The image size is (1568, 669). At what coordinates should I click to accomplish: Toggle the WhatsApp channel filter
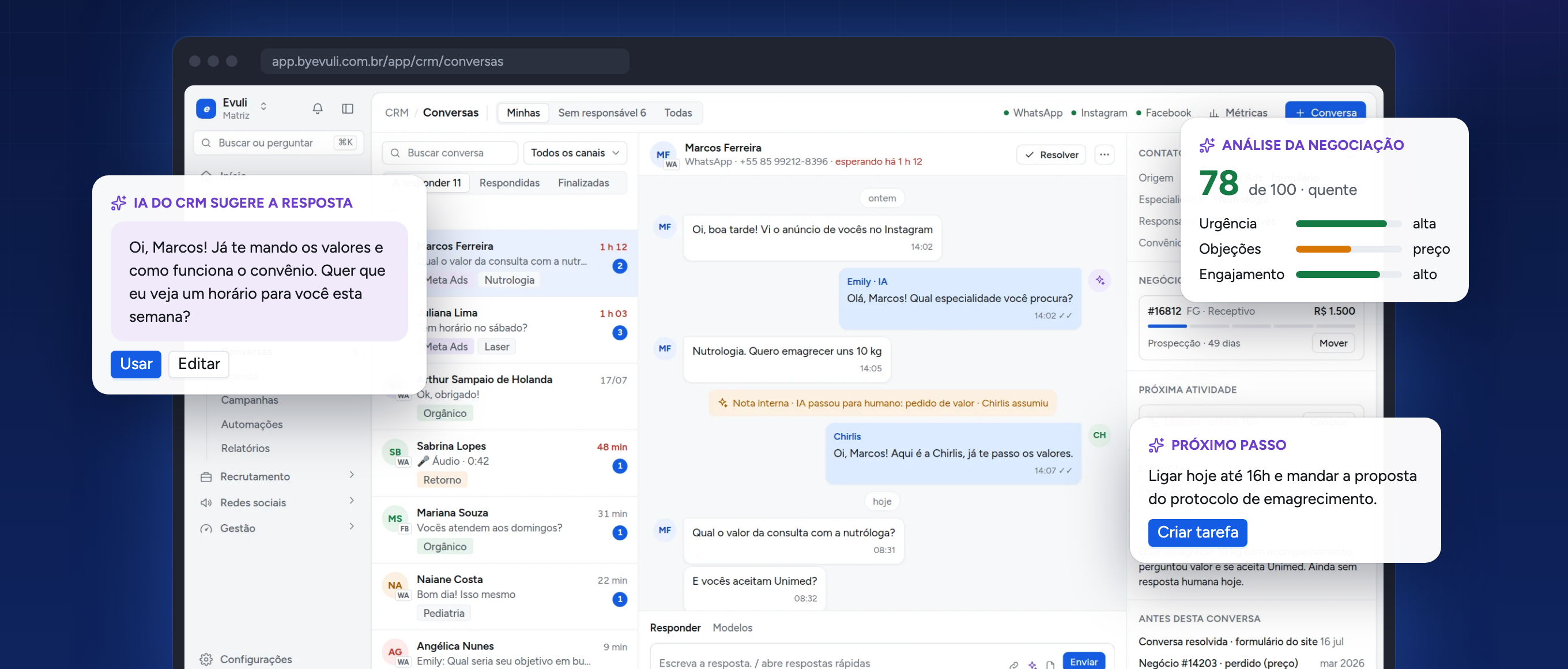tap(1032, 113)
